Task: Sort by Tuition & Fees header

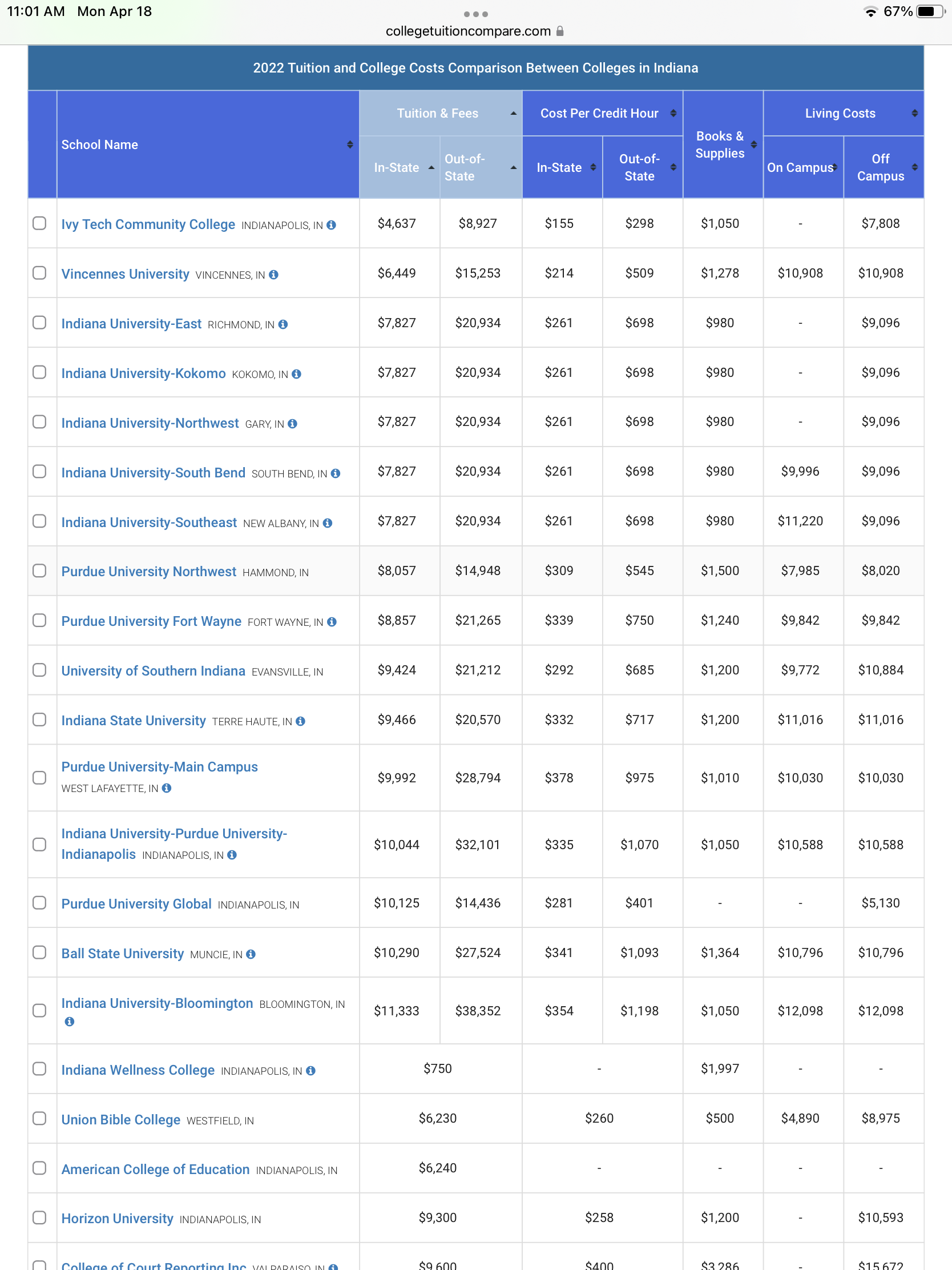Action: (441, 114)
